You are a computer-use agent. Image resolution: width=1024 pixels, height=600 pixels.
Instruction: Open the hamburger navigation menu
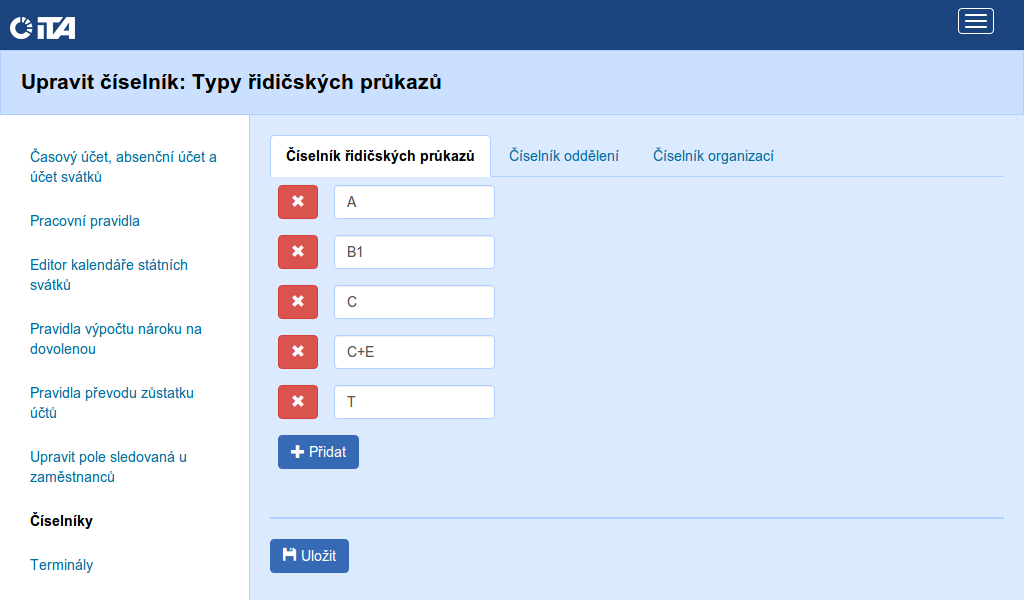tap(975, 21)
